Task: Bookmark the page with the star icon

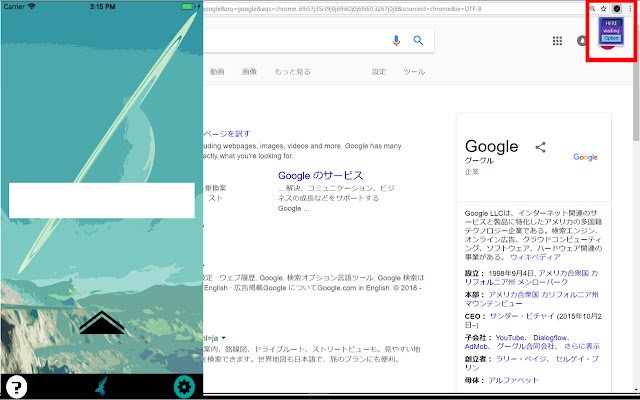Action: point(603,9)
